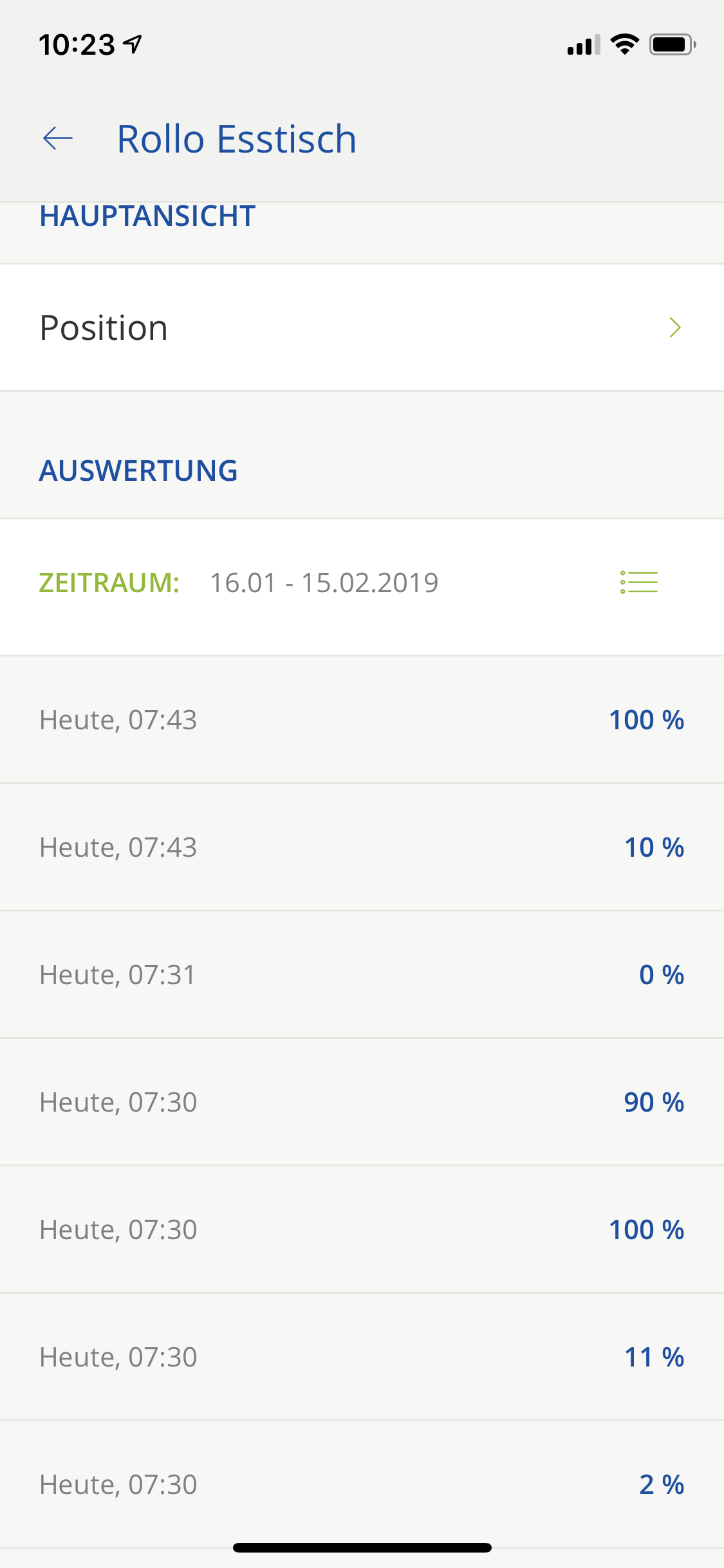Tap the 2 % position entry
The width and height of the screenshot is (724, 1568).
pos(661,1484)
